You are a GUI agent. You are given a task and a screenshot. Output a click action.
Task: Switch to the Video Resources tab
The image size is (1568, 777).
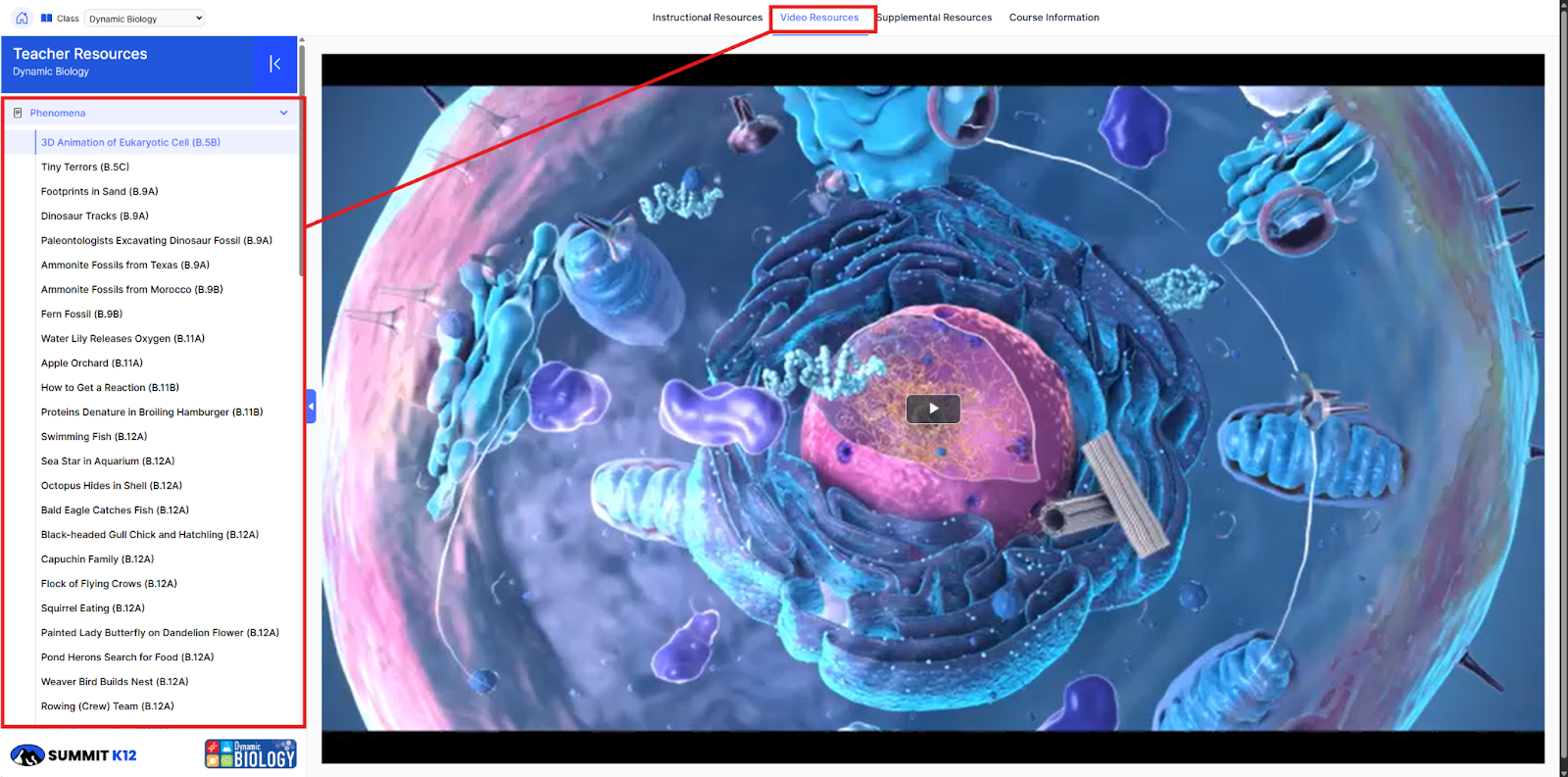click(819, 18)
